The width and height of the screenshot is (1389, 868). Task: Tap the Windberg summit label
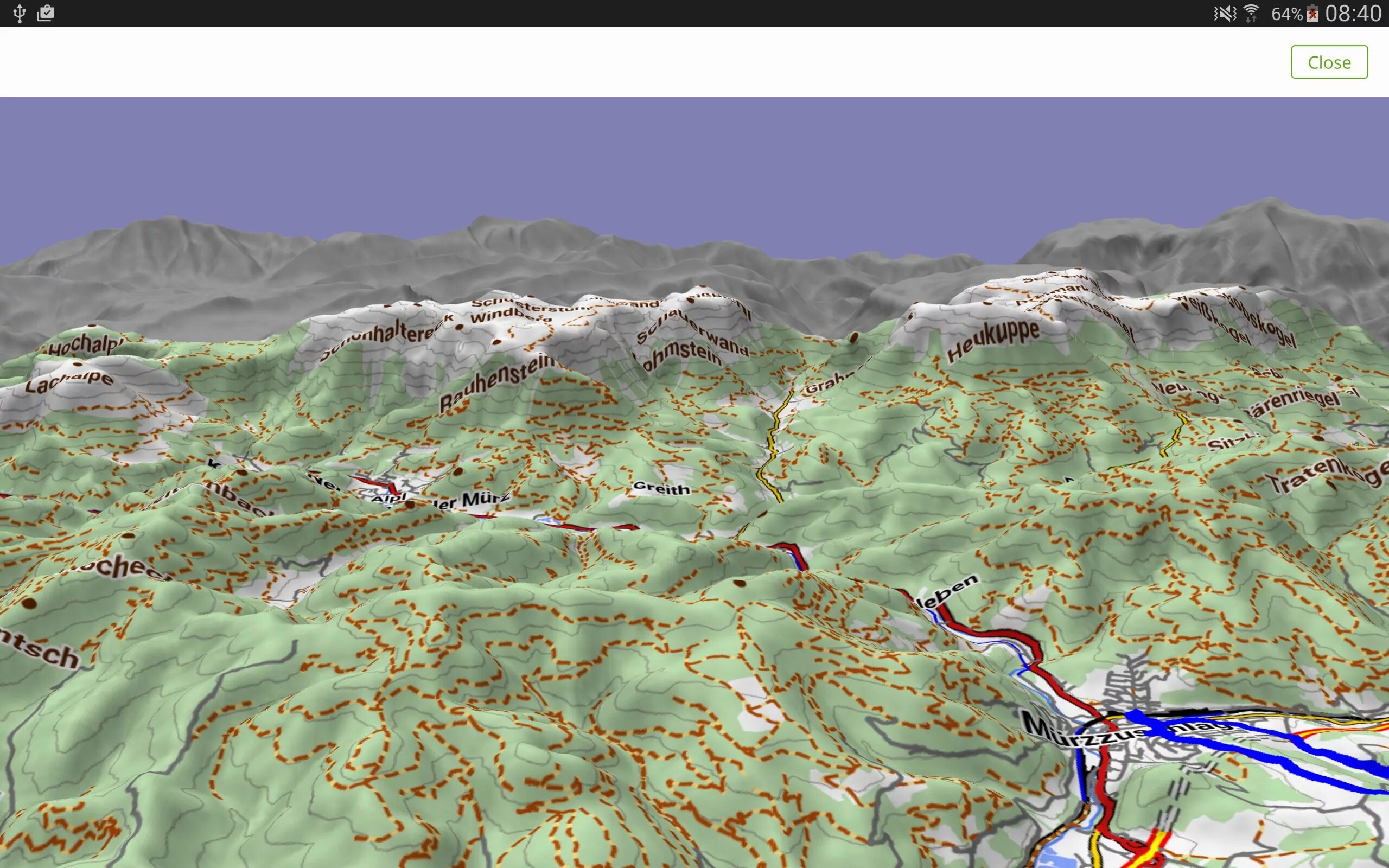click(x=503, y=315)
